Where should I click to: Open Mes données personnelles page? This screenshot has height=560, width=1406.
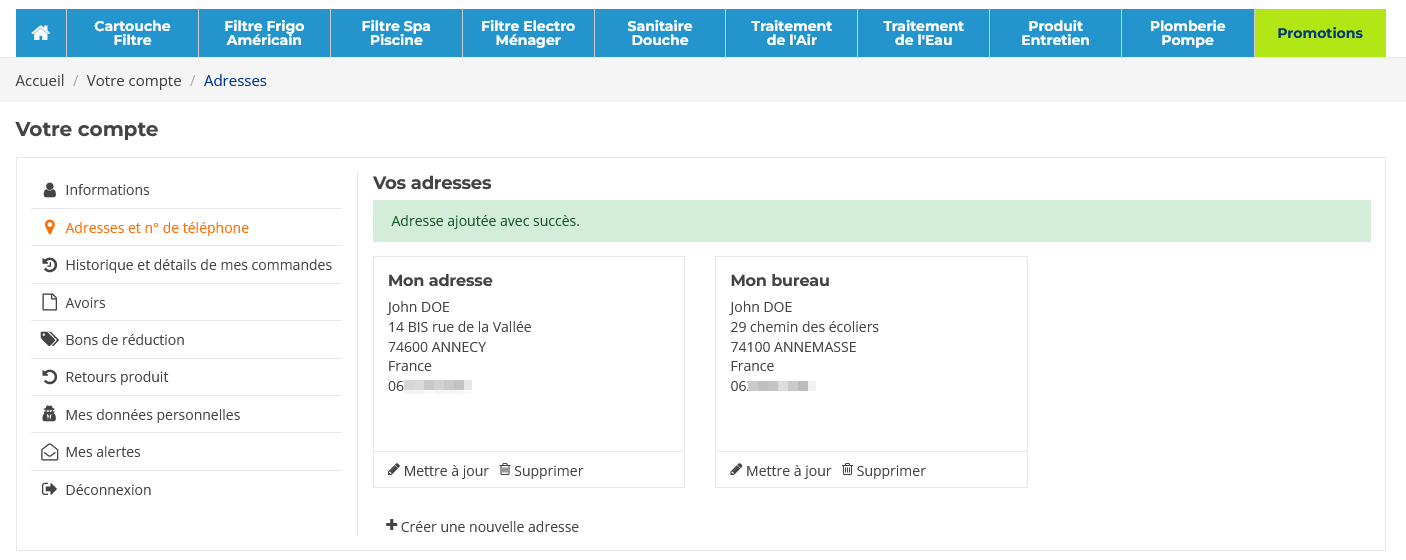[x=153, y=415]
